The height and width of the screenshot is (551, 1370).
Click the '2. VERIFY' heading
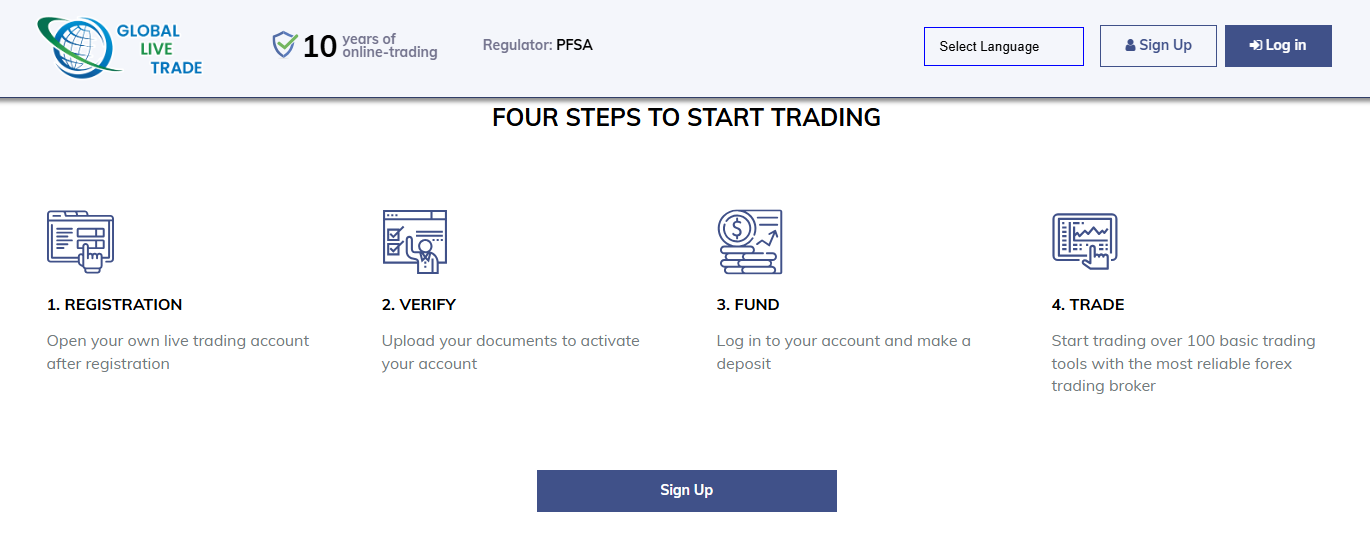(419, 305)
